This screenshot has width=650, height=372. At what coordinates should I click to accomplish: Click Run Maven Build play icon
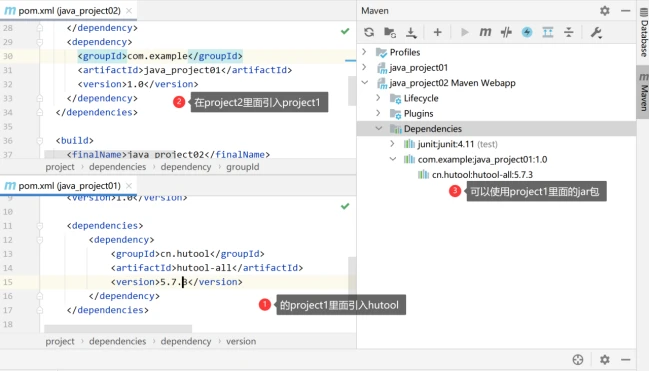coord(464,32)
